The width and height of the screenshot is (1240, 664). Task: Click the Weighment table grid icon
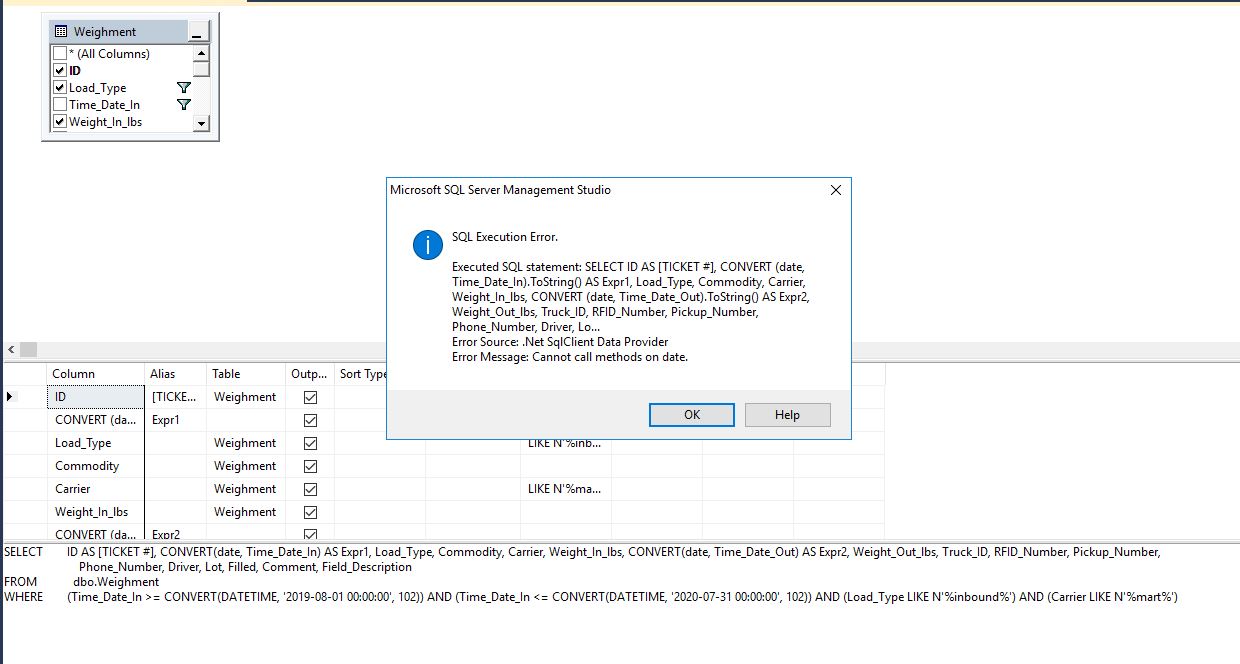click(x=61, y=32)
